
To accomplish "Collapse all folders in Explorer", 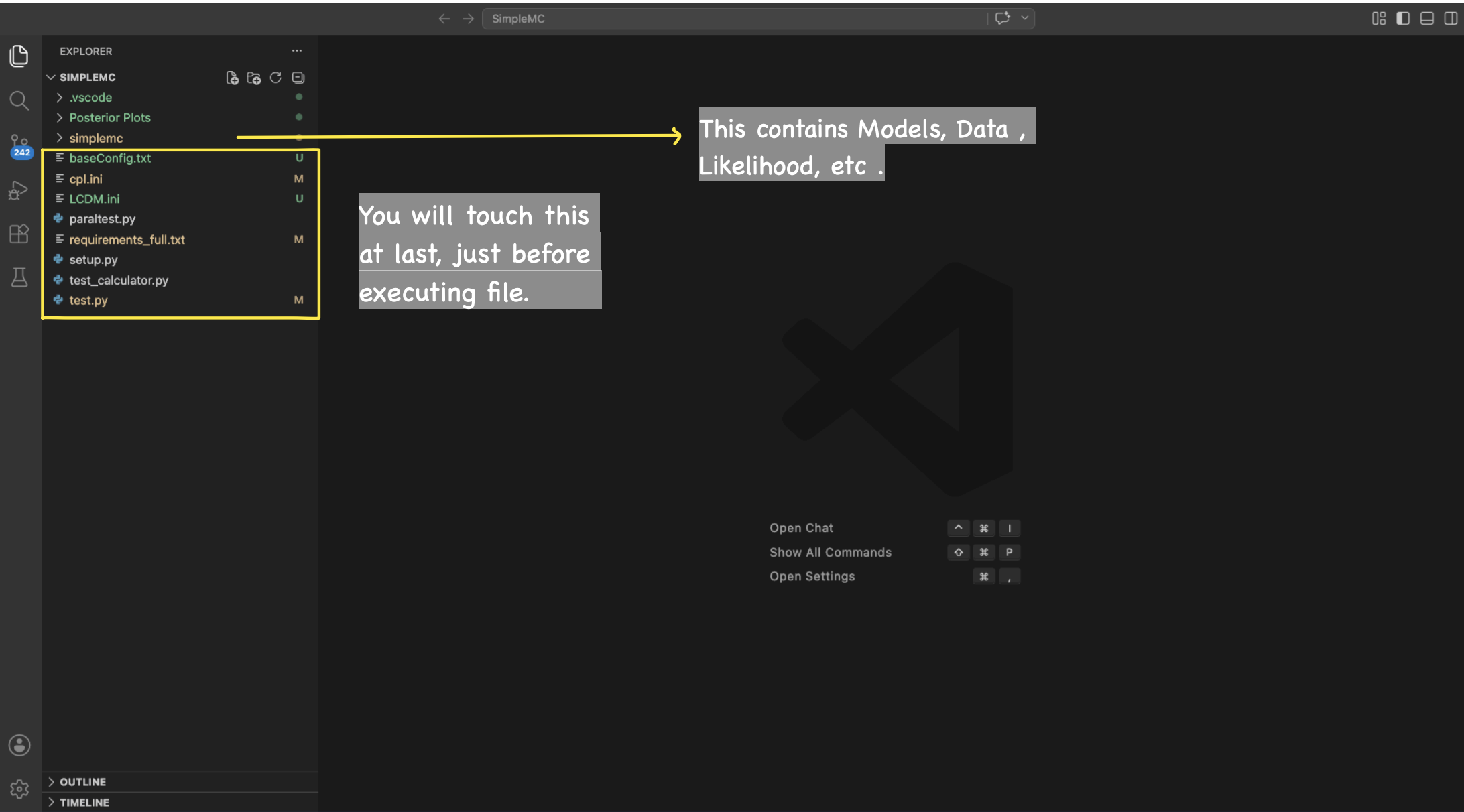I will 298,78.
